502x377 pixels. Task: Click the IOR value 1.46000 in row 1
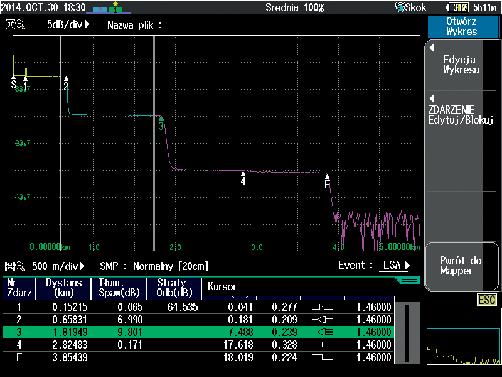pos(374,307)
